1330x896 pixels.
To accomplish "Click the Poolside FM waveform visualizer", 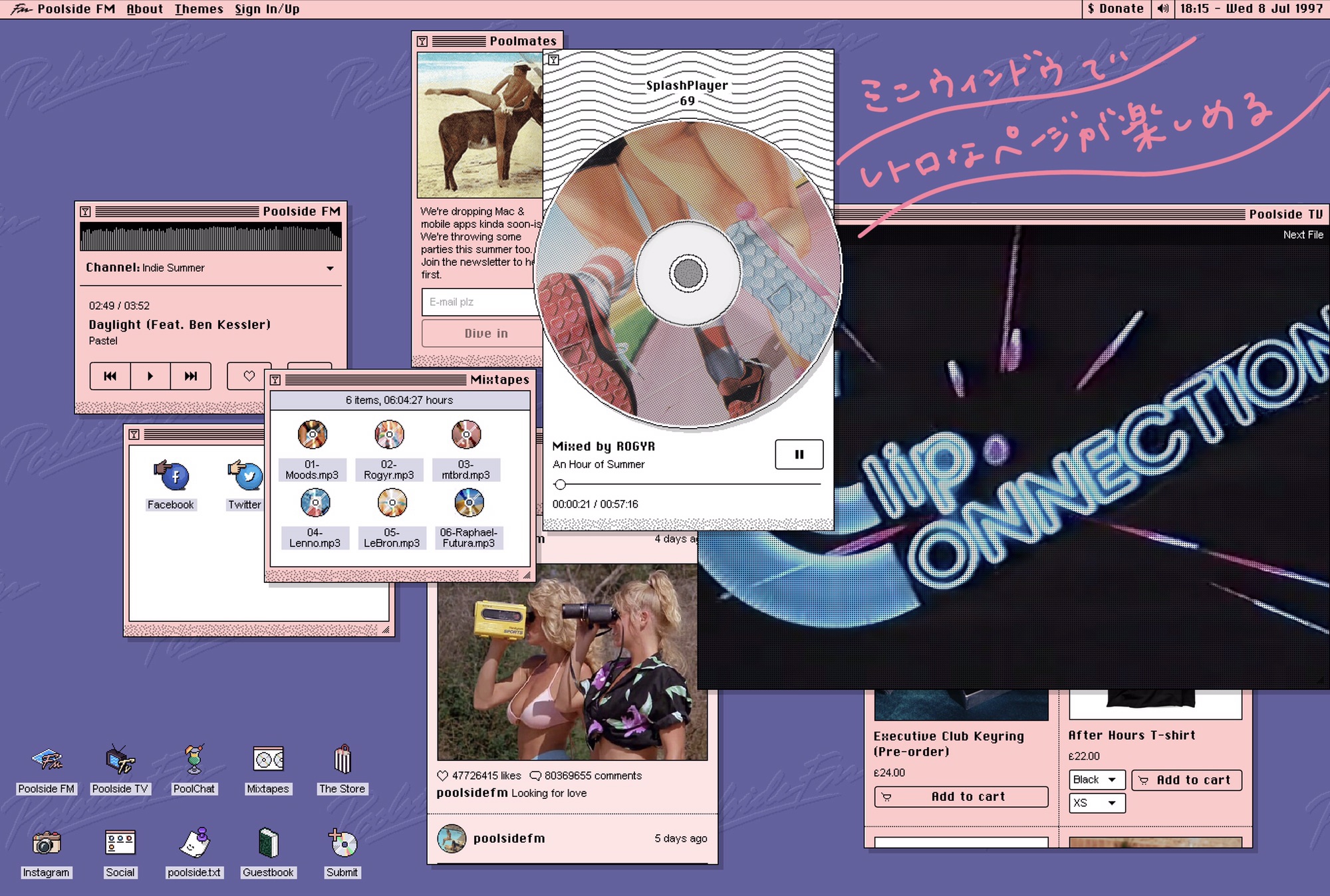I will [x=211, y=237].
